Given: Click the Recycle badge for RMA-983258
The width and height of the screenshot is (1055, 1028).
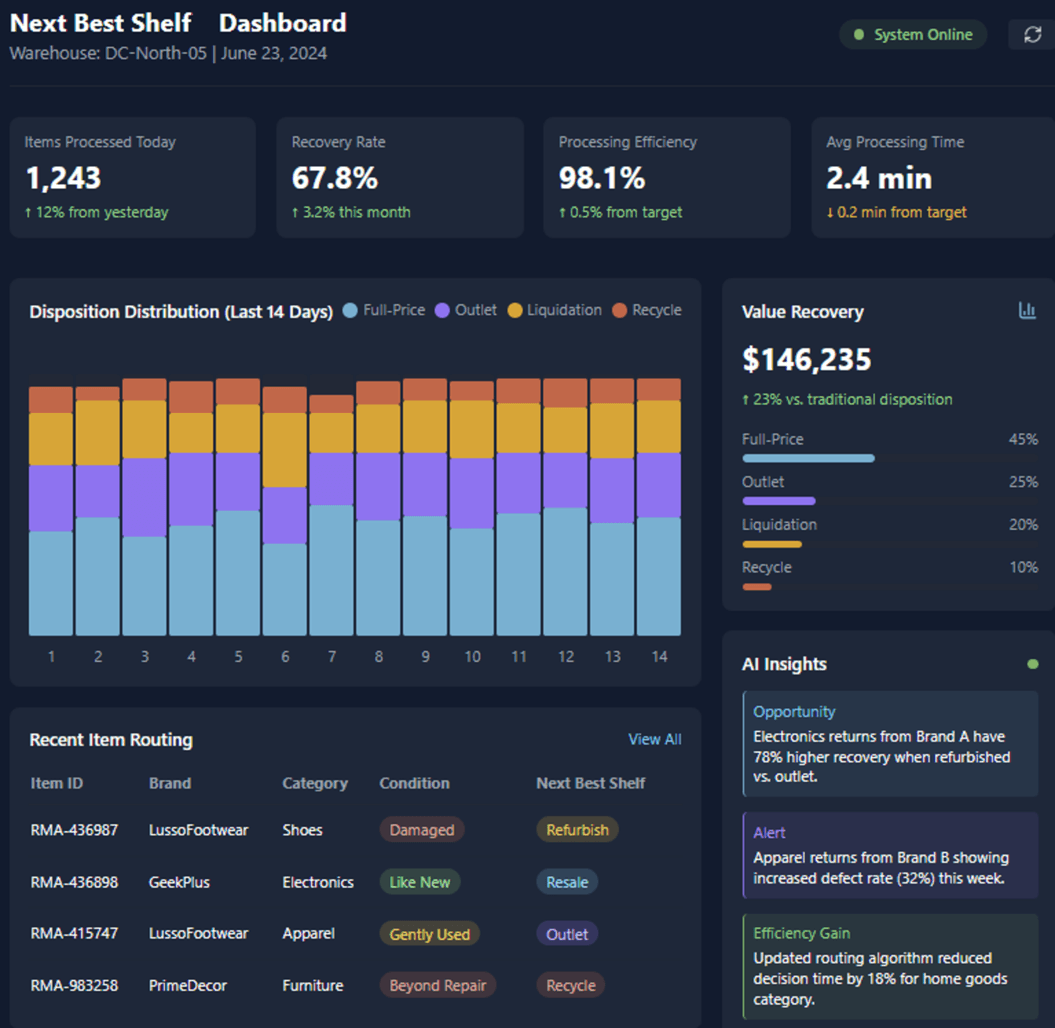Looking at the screenshot, I should 570,985.
